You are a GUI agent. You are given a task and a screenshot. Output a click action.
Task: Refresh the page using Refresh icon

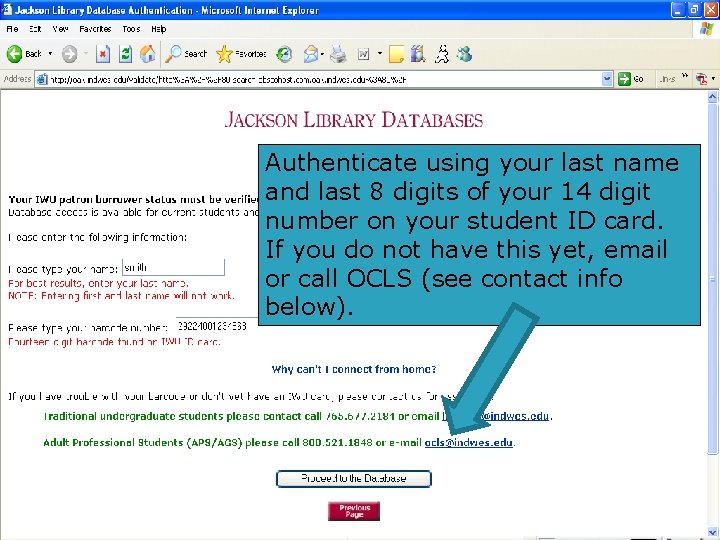point(125,54)
